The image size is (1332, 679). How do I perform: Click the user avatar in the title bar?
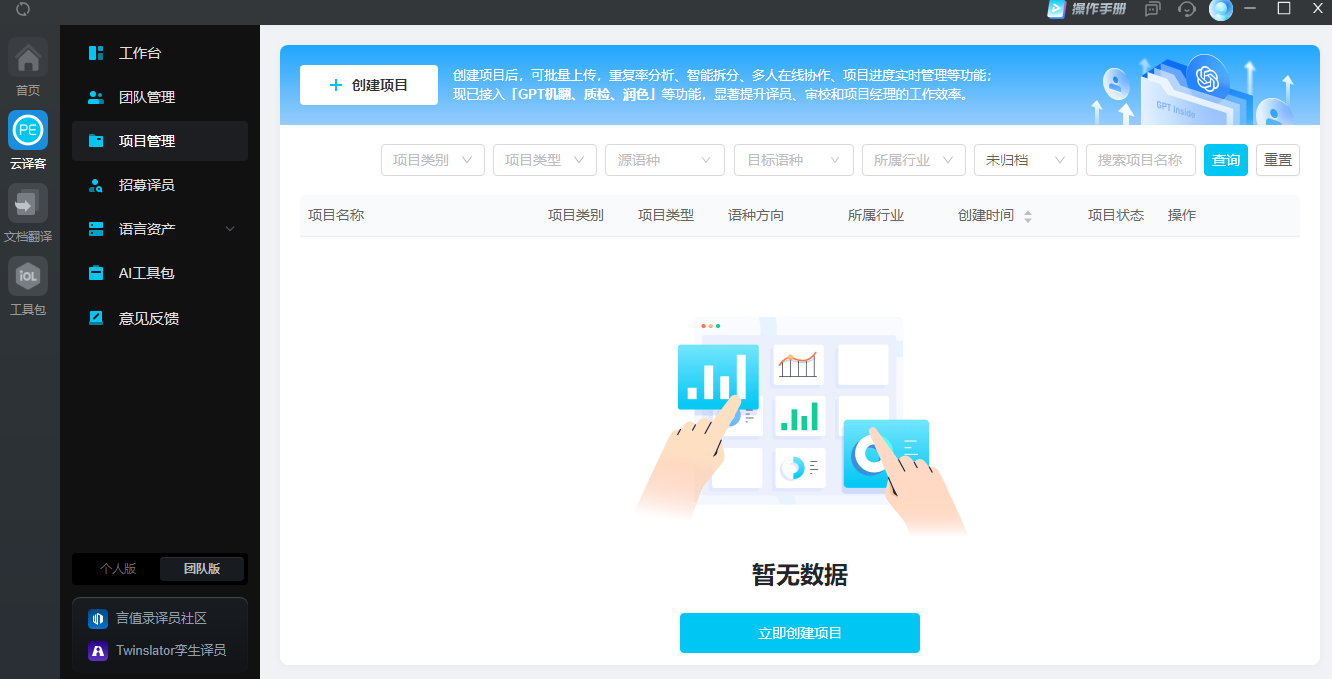click(x=1221, y=9)
